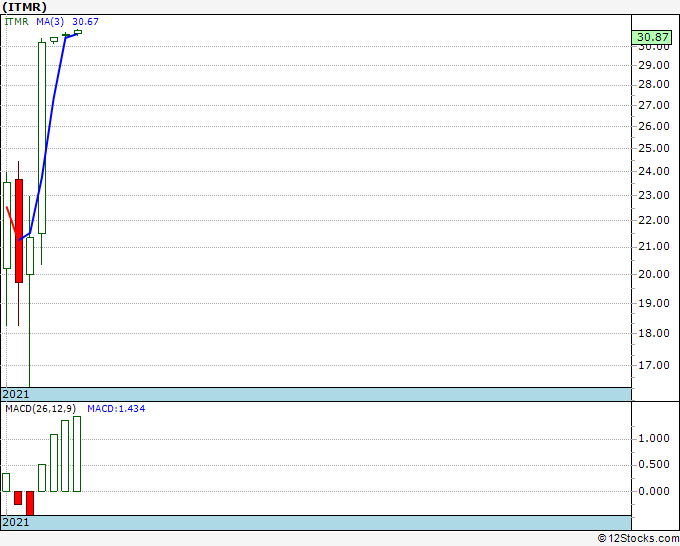Click the 1.000 MACD axis label

pyautogui.click(x=653, y=439)
